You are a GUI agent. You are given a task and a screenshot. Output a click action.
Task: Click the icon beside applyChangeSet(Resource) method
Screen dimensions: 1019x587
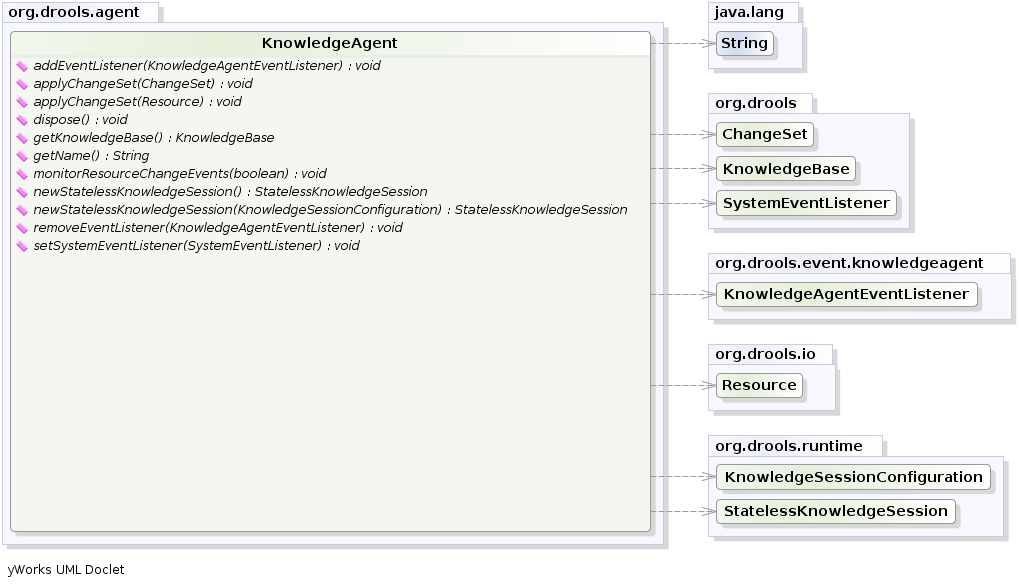23,102
